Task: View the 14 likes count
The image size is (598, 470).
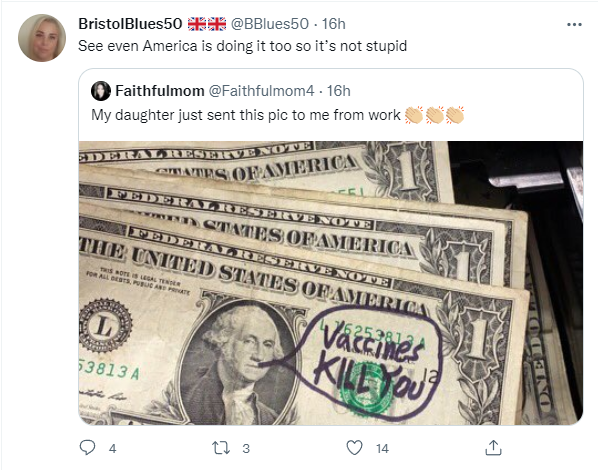Action: [382, 449]
